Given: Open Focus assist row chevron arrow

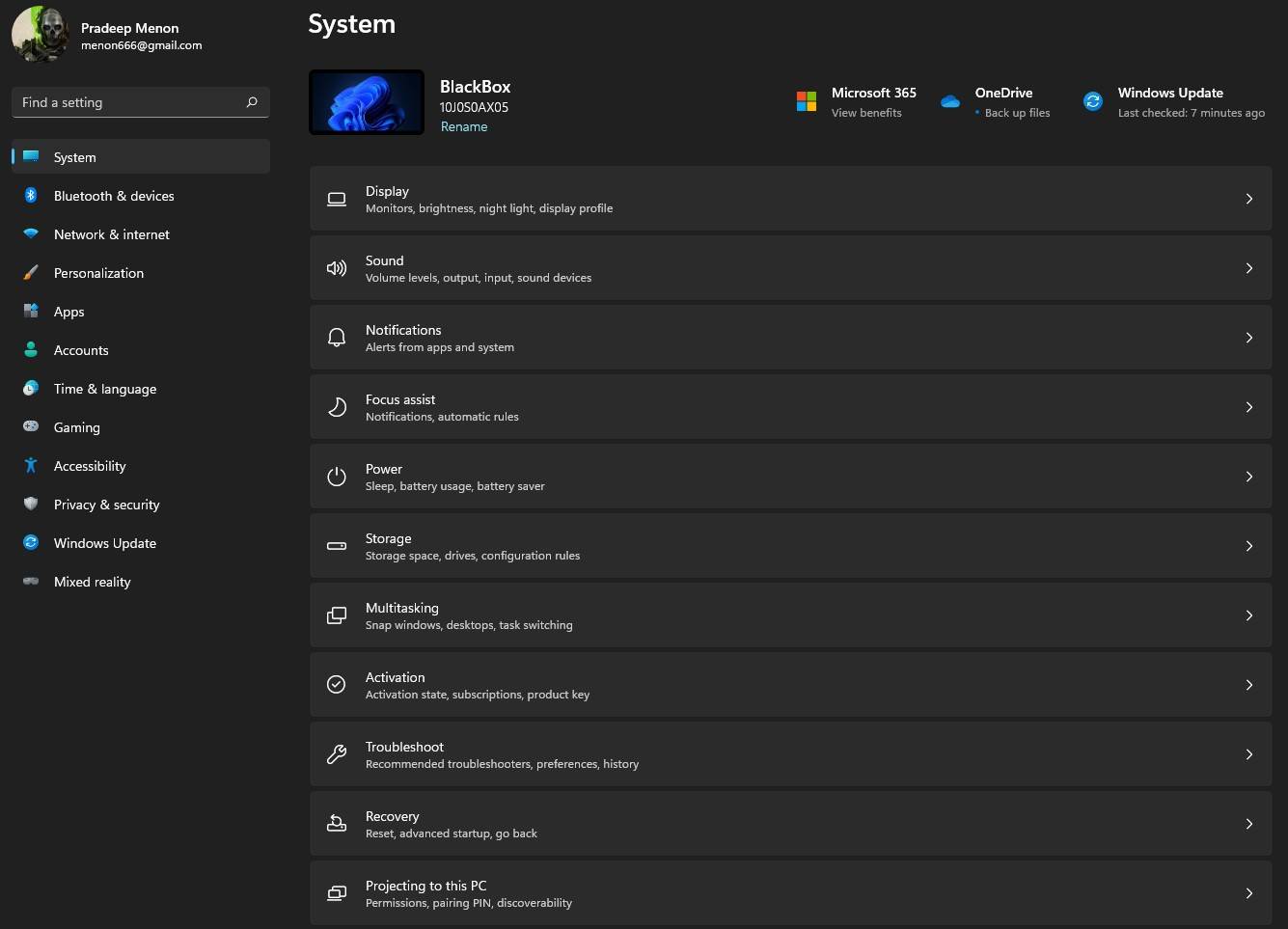Looking at the screenshot, I should pyautogui.click(x=1249, y=407).
